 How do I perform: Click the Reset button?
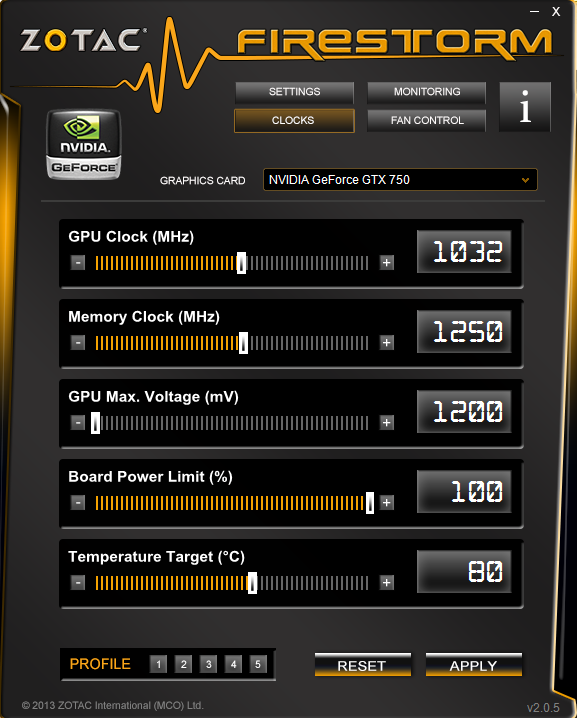click(x=363, y=665)
